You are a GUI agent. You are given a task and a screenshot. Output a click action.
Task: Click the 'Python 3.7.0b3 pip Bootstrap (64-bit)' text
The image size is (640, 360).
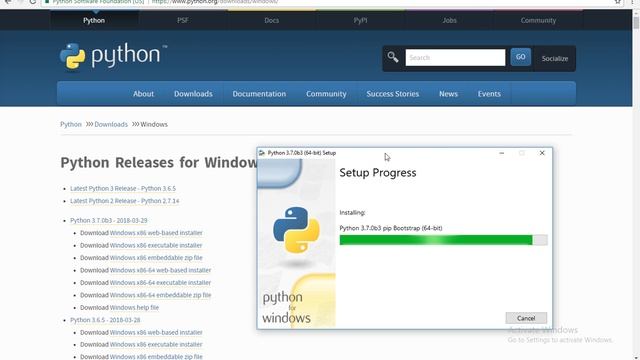391,228
